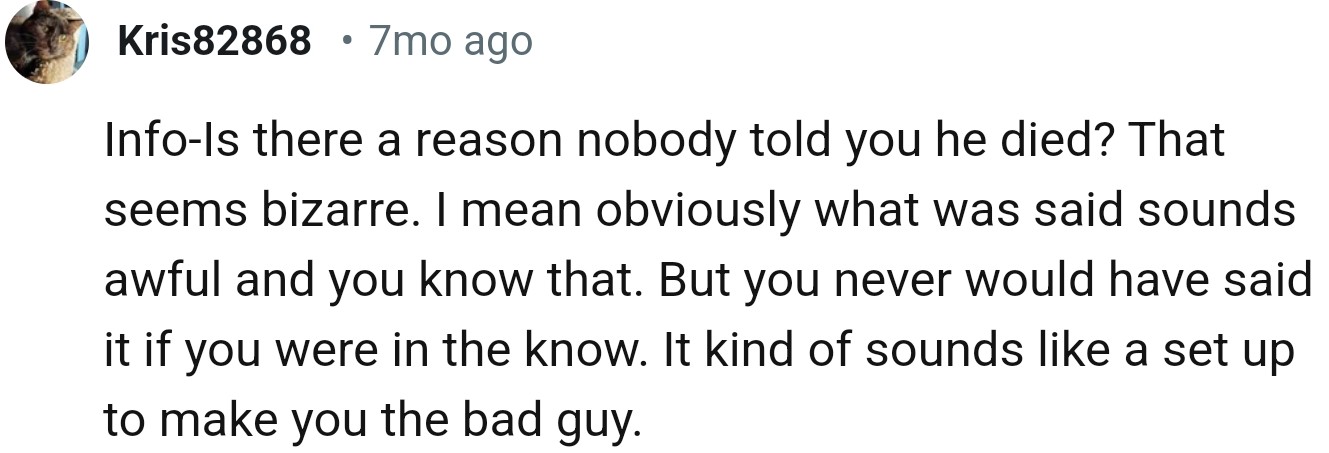Open the Kris82868 user profile
Screen dimensions: 1329x453
(214, 42)
